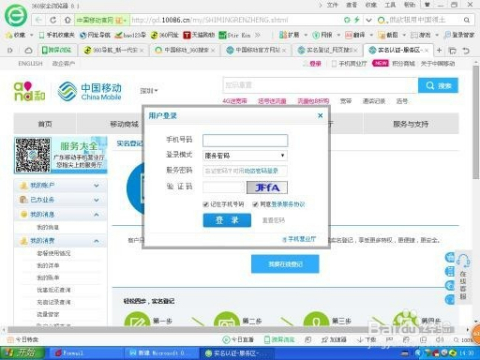The height and width of the screenshot is (360, 480).
Task: Open the 登录模式 dropdown
Action: click(x=245, y=155)
